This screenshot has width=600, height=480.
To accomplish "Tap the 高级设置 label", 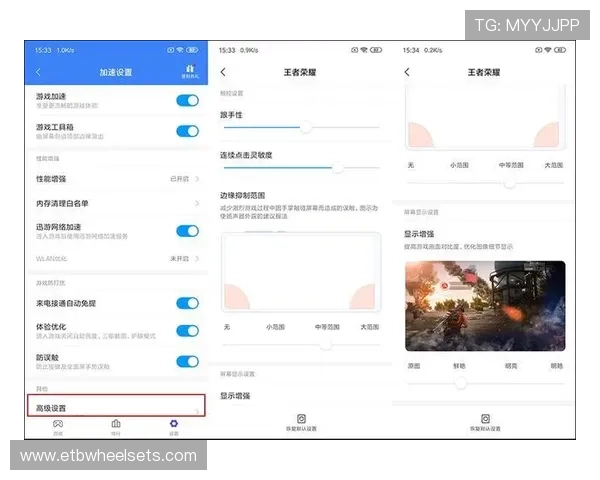I will pyautogui.click(x=51, y=408).
